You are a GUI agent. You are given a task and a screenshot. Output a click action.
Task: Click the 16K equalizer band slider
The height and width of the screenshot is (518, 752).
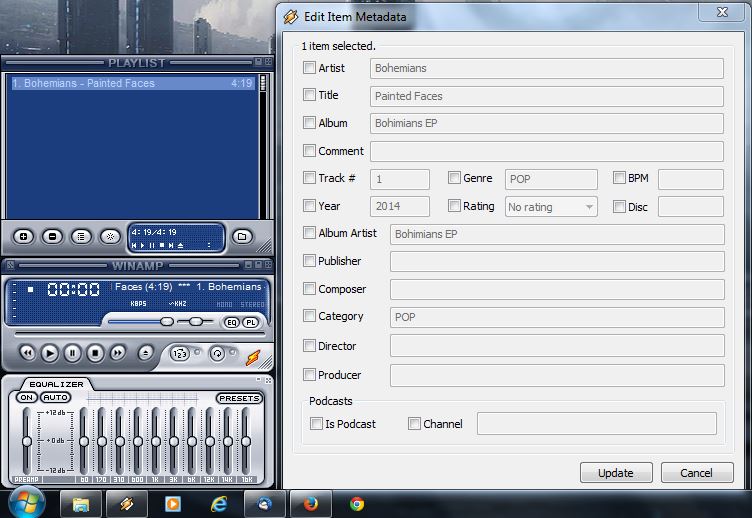(246, 441)
